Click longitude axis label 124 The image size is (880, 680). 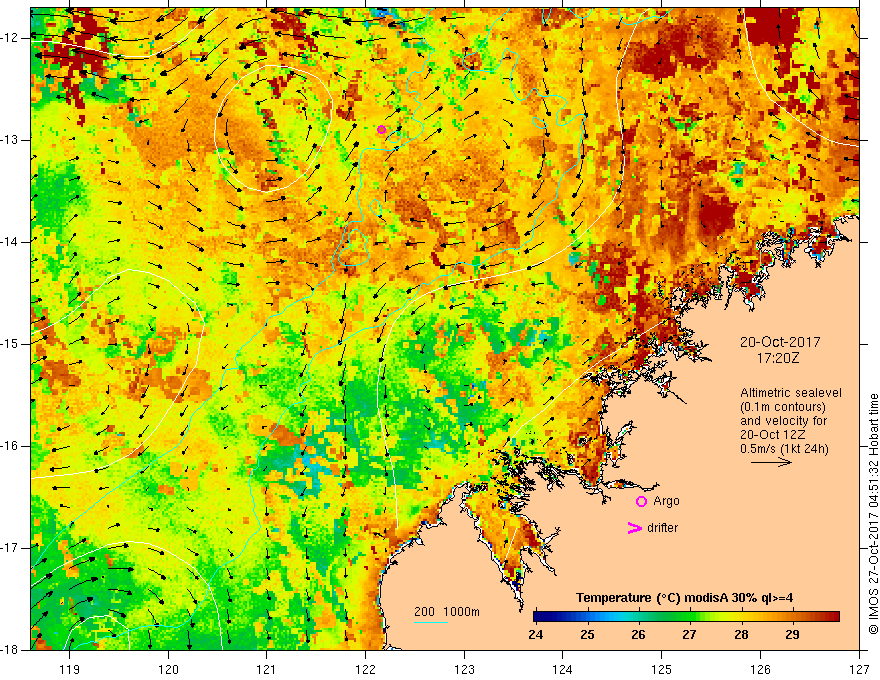coord(563,669)
